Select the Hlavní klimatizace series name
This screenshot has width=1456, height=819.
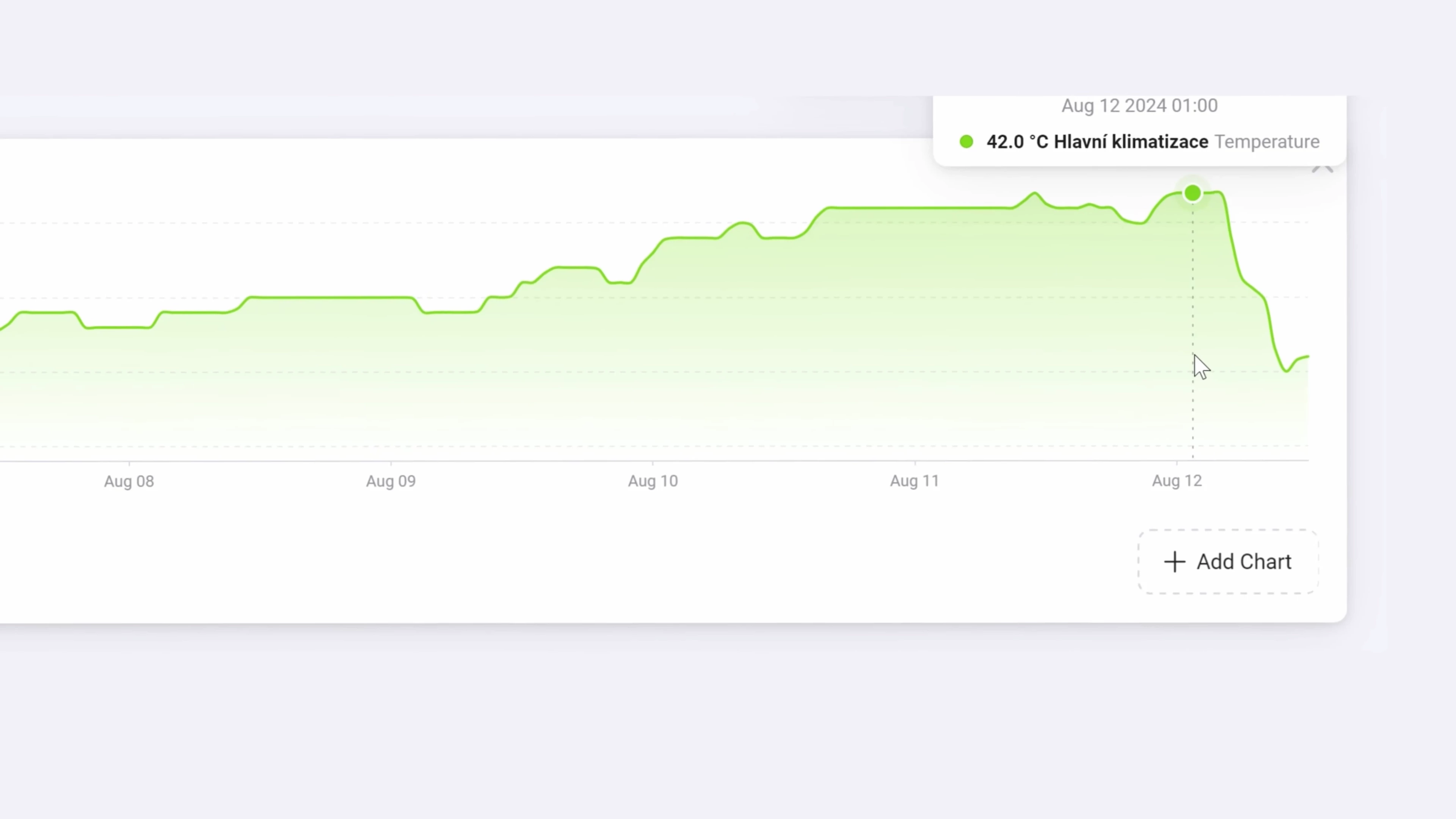(1131, 142)
